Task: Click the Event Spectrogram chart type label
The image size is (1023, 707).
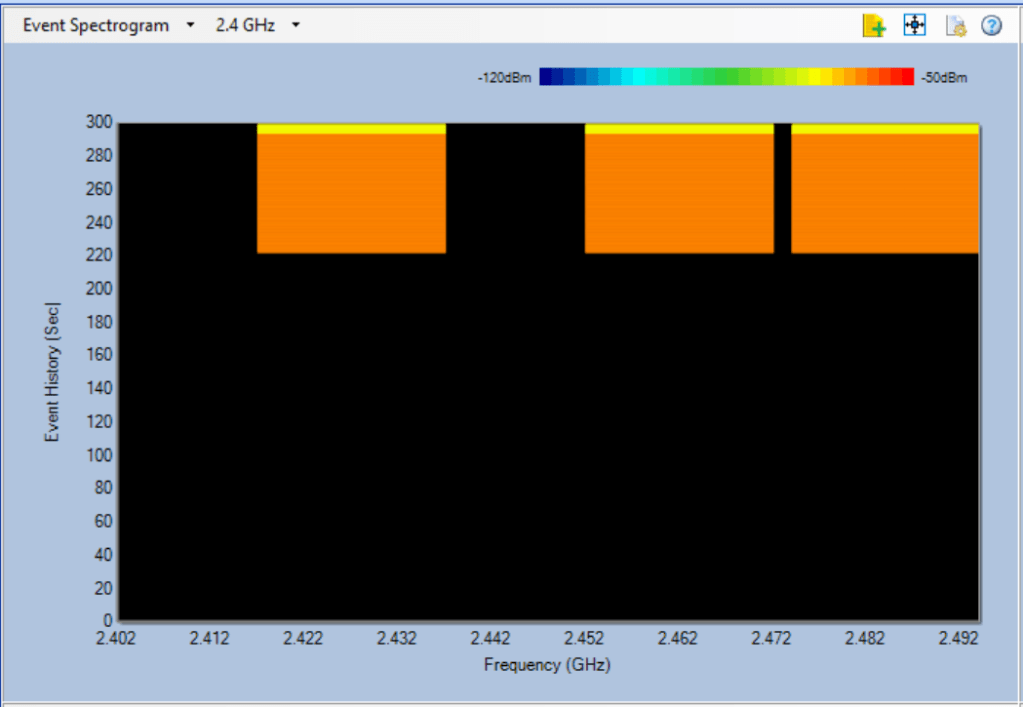Action: point(96,26)
